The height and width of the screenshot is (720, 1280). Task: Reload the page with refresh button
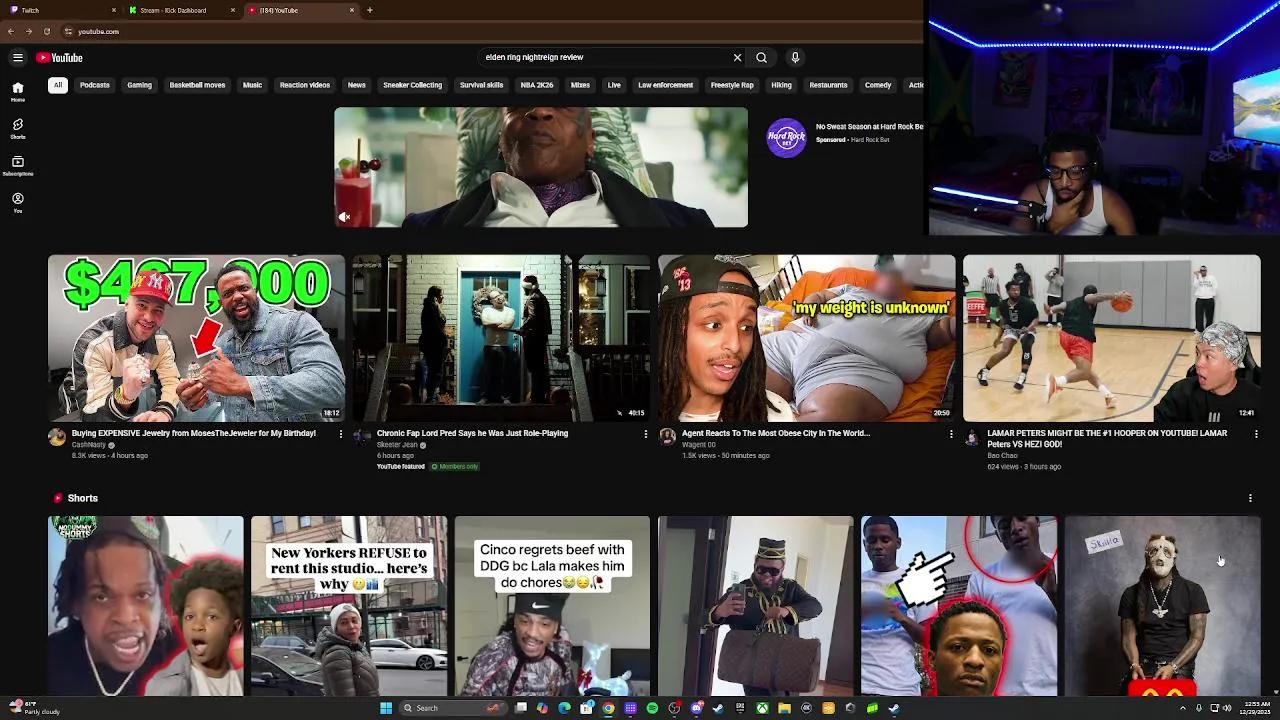(x=46, y=31)
